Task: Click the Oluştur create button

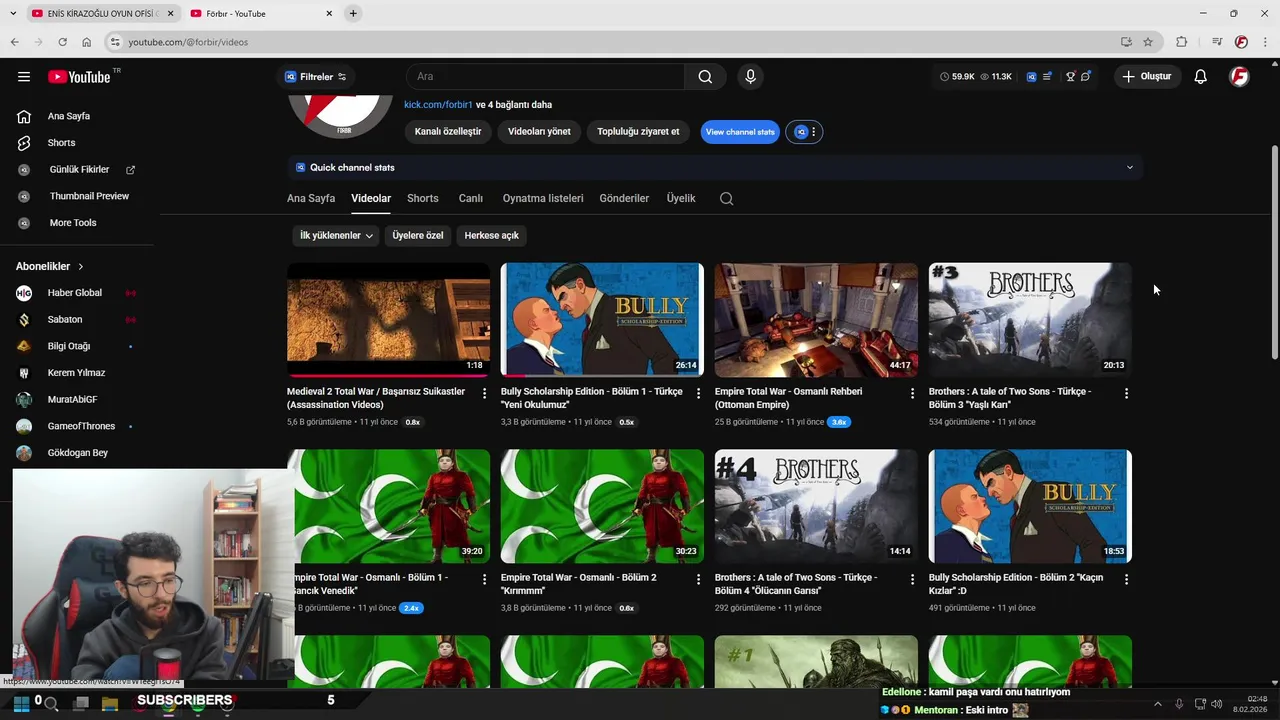Action: click(x=1147, y=77)
